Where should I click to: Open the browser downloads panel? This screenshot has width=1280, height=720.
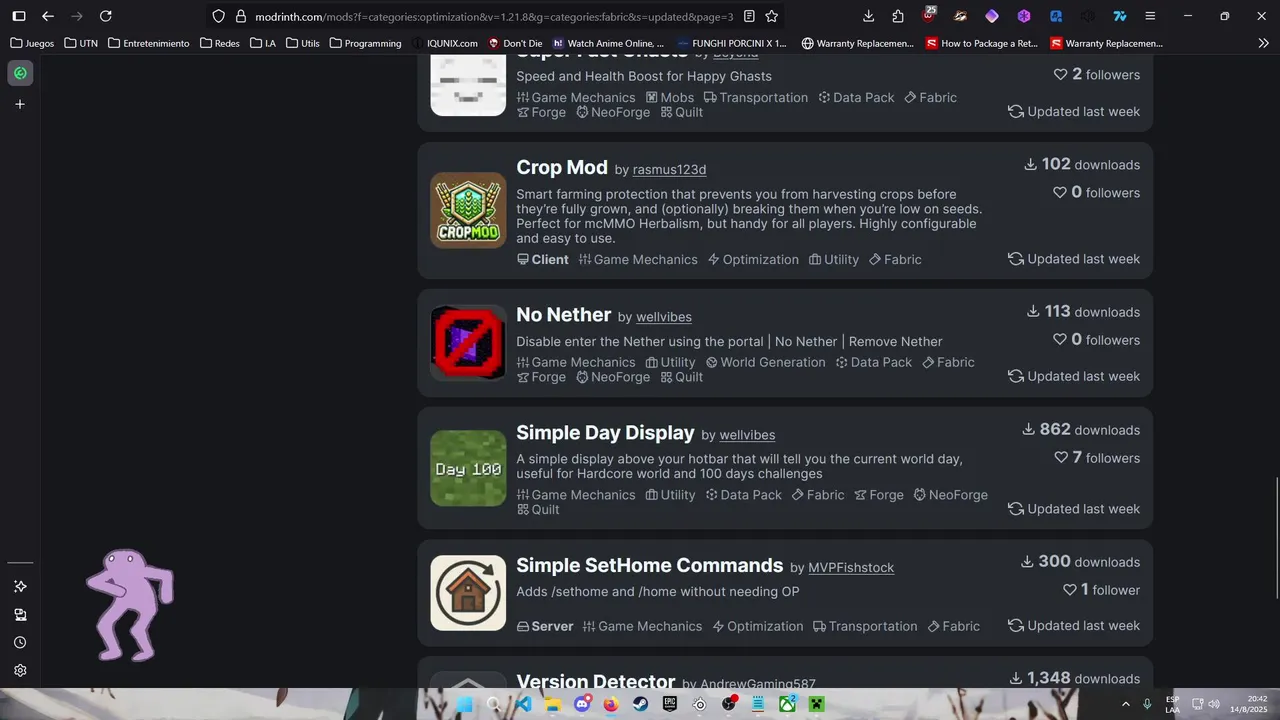(x=868, y=16)
